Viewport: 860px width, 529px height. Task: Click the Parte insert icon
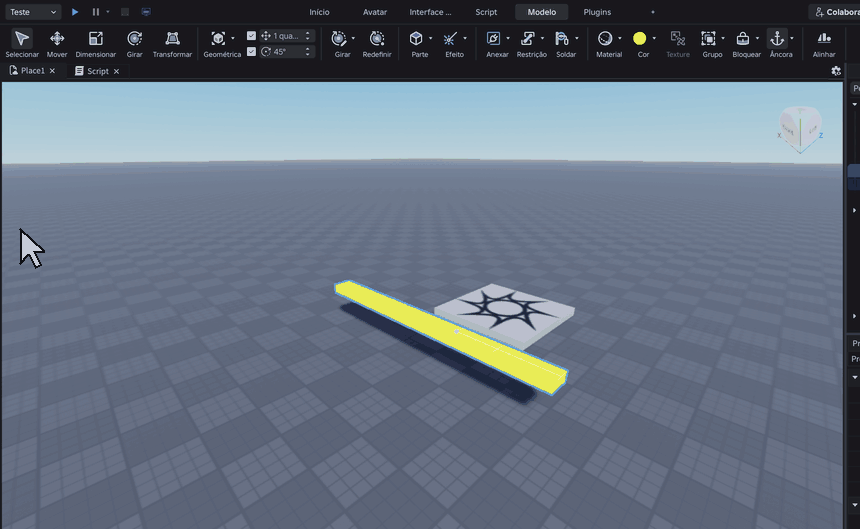pyautogui.click(x=416, y=38)
